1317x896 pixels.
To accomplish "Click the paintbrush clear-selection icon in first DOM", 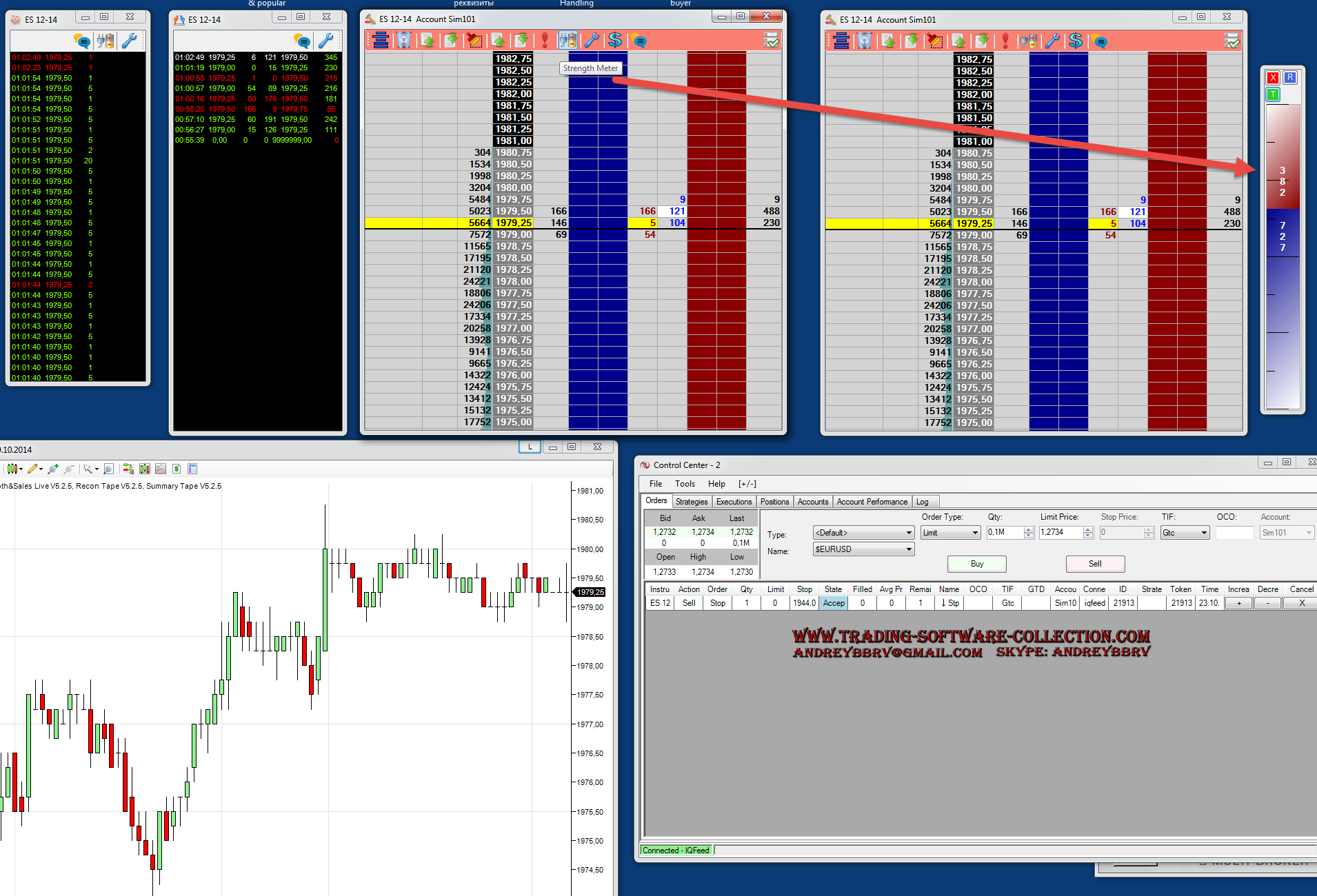I will pos(474,41).
